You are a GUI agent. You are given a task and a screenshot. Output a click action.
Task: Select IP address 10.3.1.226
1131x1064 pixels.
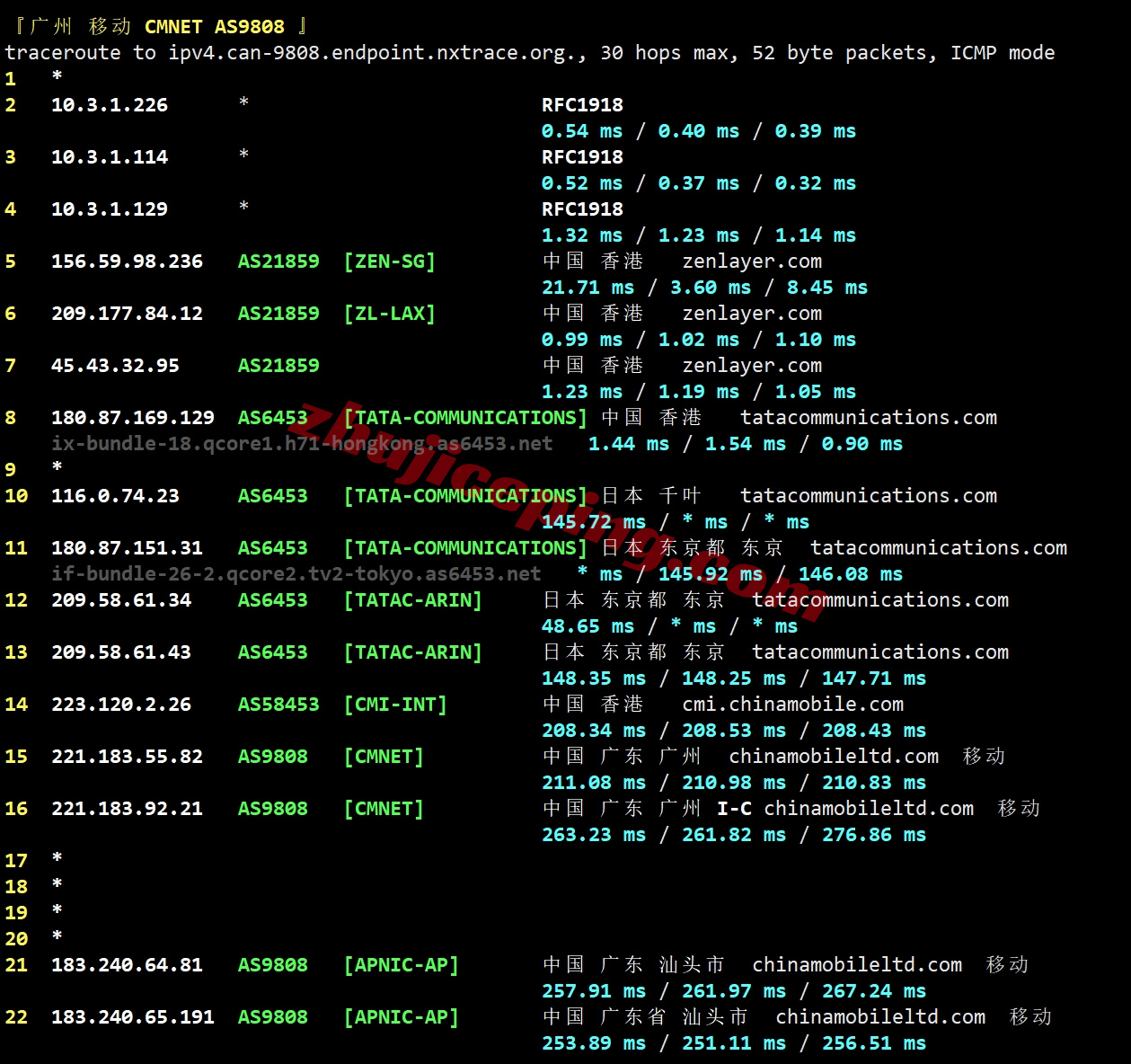[110, 105]
